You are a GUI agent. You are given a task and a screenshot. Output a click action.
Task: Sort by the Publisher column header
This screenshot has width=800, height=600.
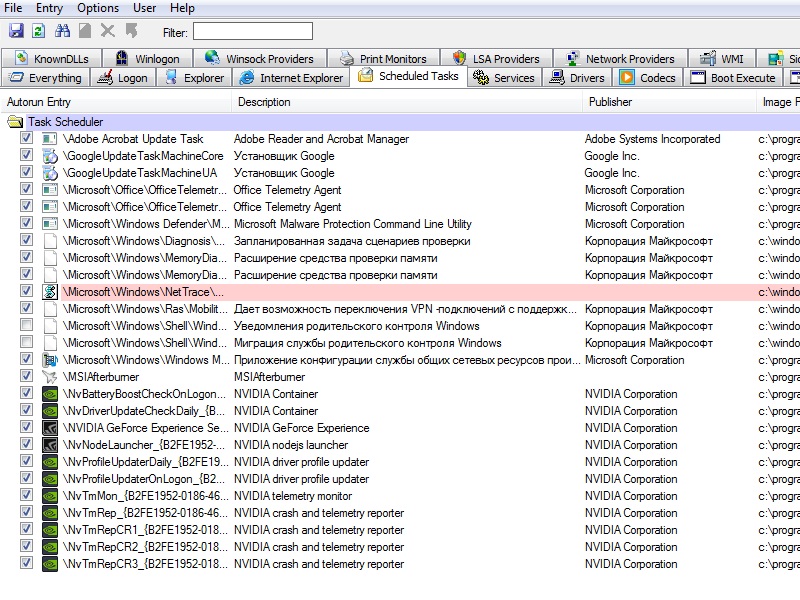click(669, 102)
